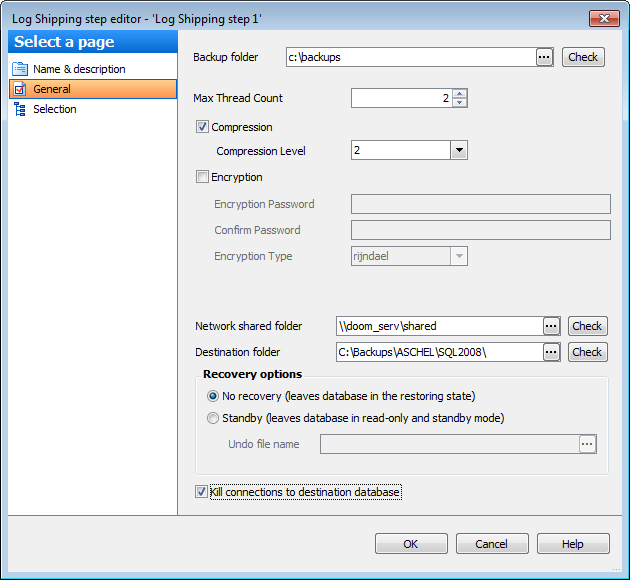The height and width of the screenshot is (580, 630).
Task: Confirm with the OK button
Action: [x=411, y=544]
